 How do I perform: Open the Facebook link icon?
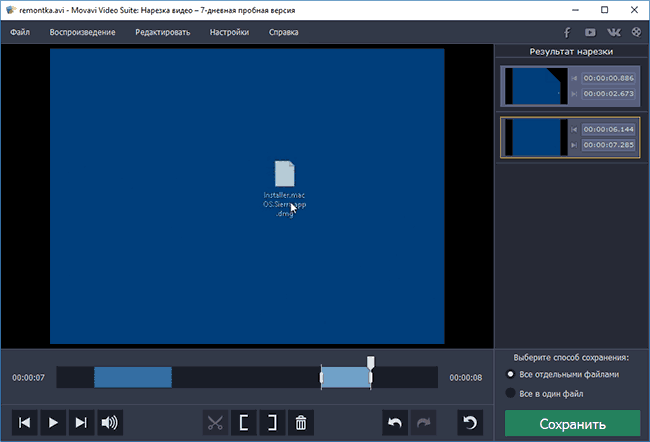click(568, 32)
